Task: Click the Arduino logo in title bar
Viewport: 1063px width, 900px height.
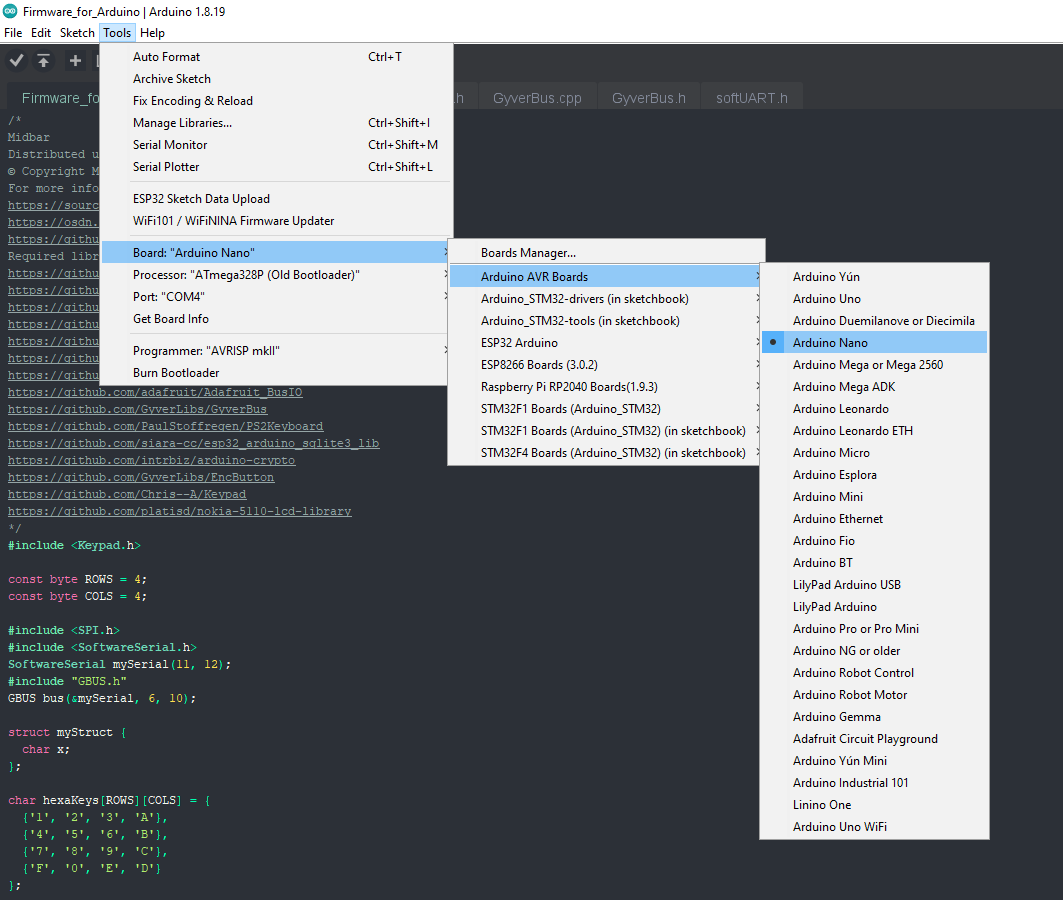Action: (x=10, y=11)
